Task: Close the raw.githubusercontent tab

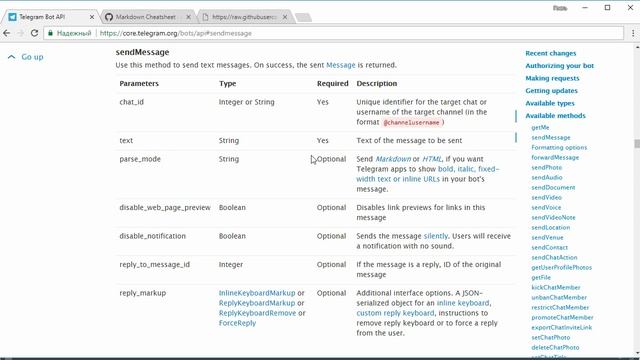Action: point(285,17)
